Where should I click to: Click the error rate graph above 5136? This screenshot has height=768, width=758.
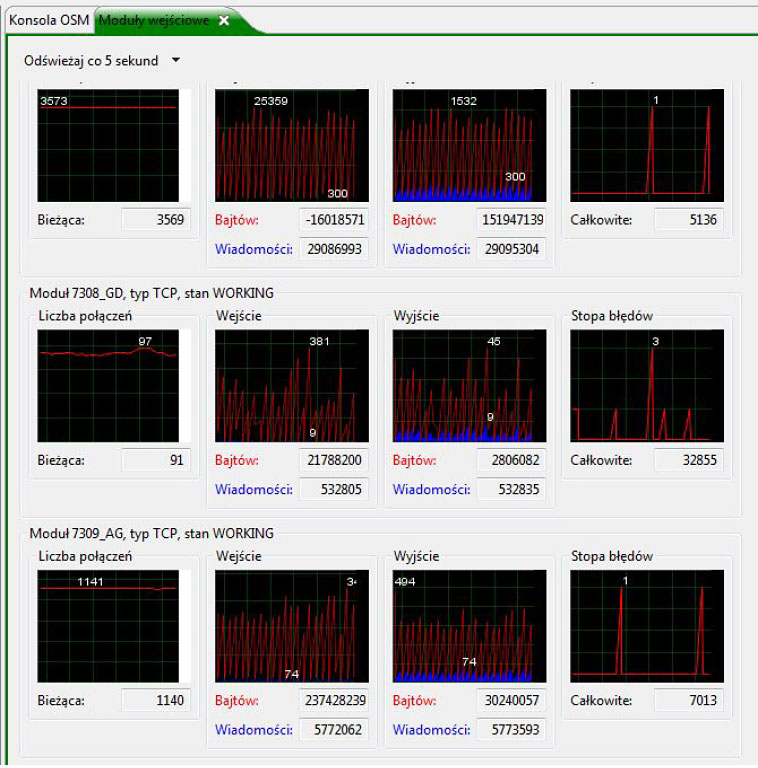(x=647, y=145)
